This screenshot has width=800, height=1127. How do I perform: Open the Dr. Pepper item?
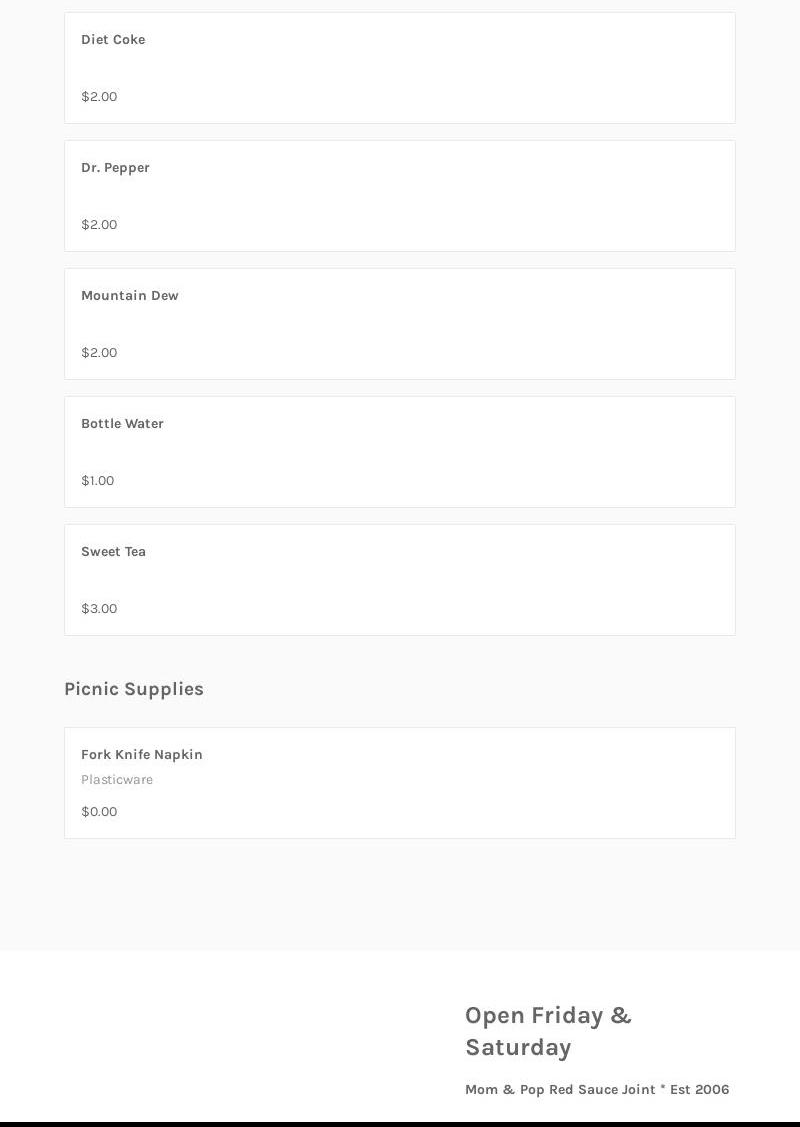click(x=115, y=168)
